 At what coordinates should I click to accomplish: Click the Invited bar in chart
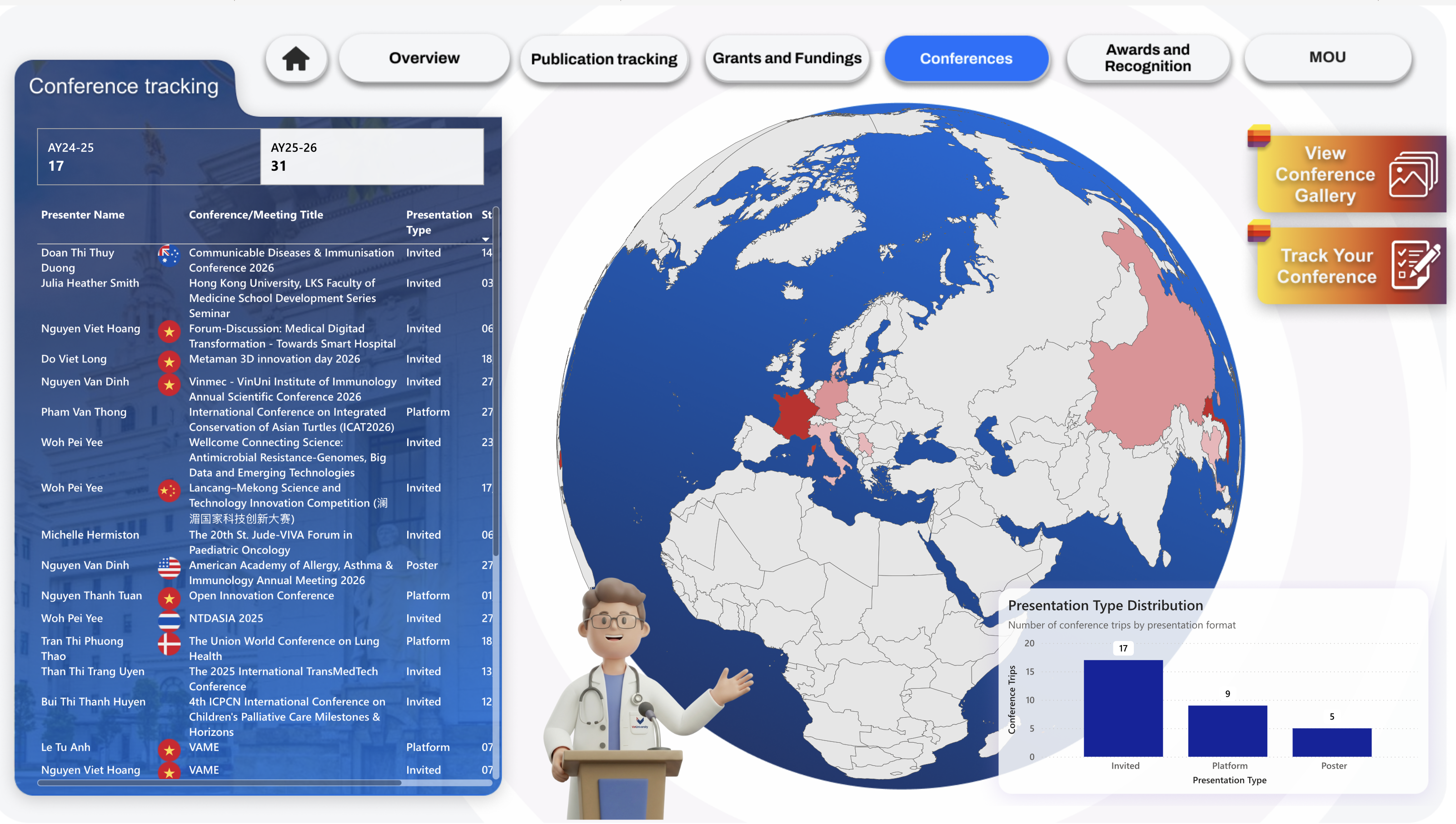1123,708
